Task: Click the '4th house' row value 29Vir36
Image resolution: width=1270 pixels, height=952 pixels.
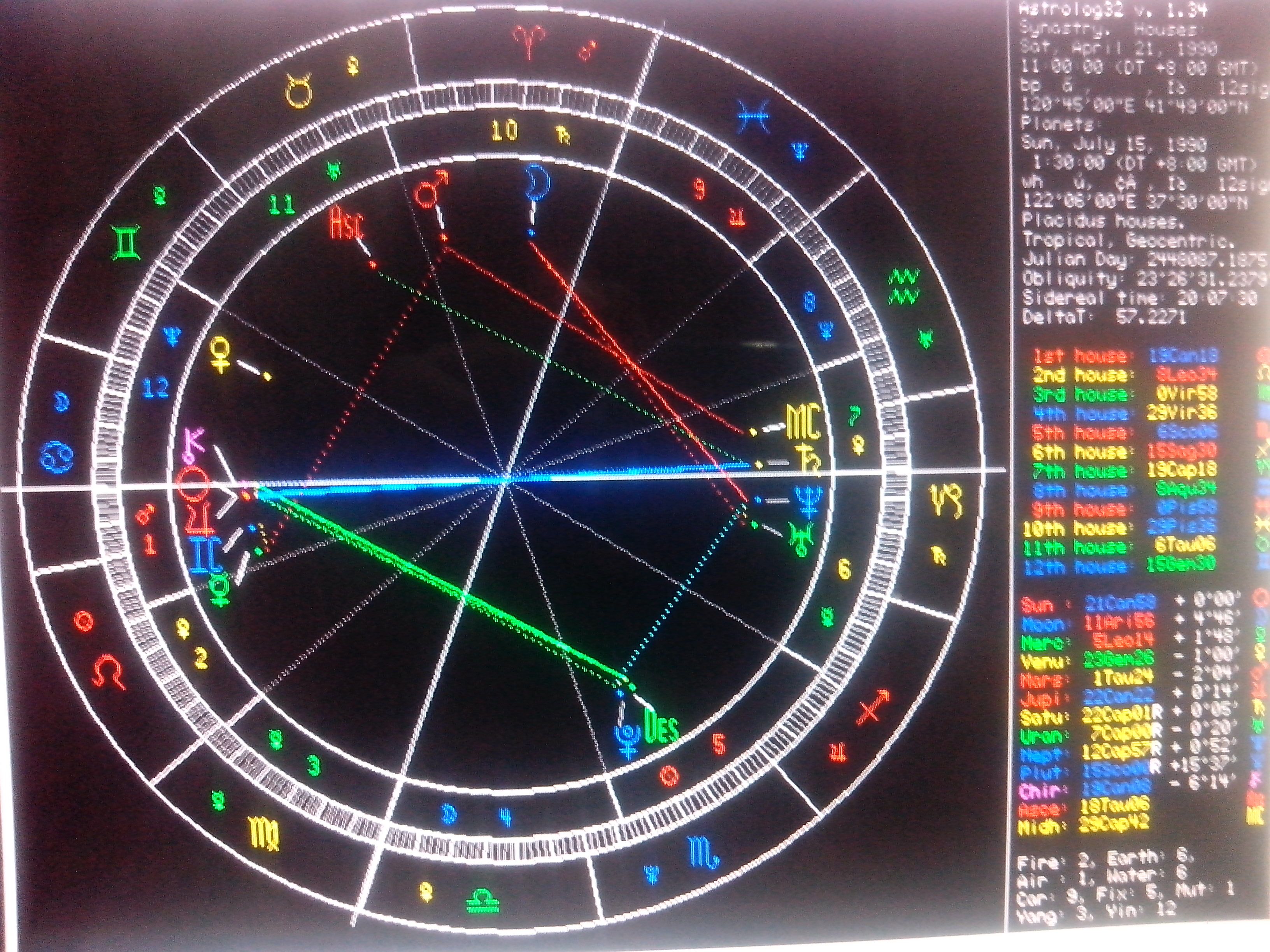Action: pyautogui.click(x=1183, y=413)
